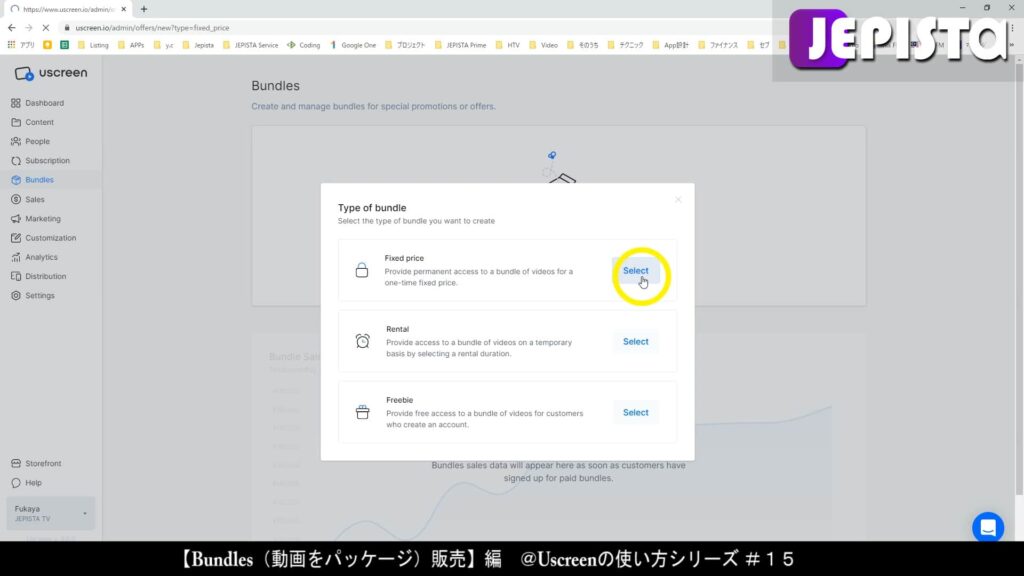Viewport: 1024px width, 576px height.
Task: Click the browser forward arrow
Action: tap(28, 28)
